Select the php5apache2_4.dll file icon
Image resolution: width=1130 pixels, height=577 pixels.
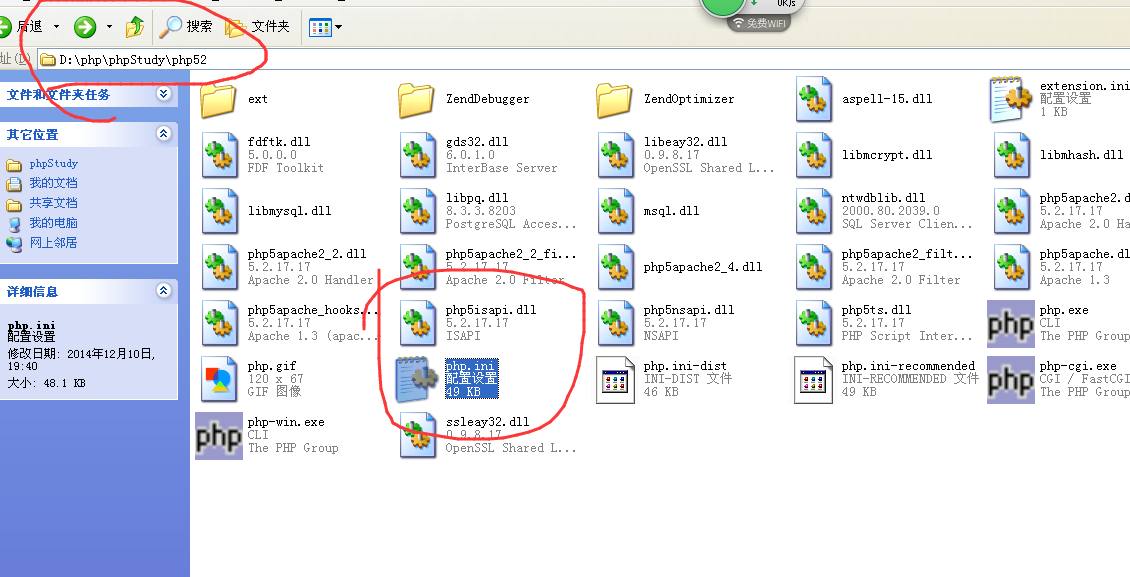point(616,267)
